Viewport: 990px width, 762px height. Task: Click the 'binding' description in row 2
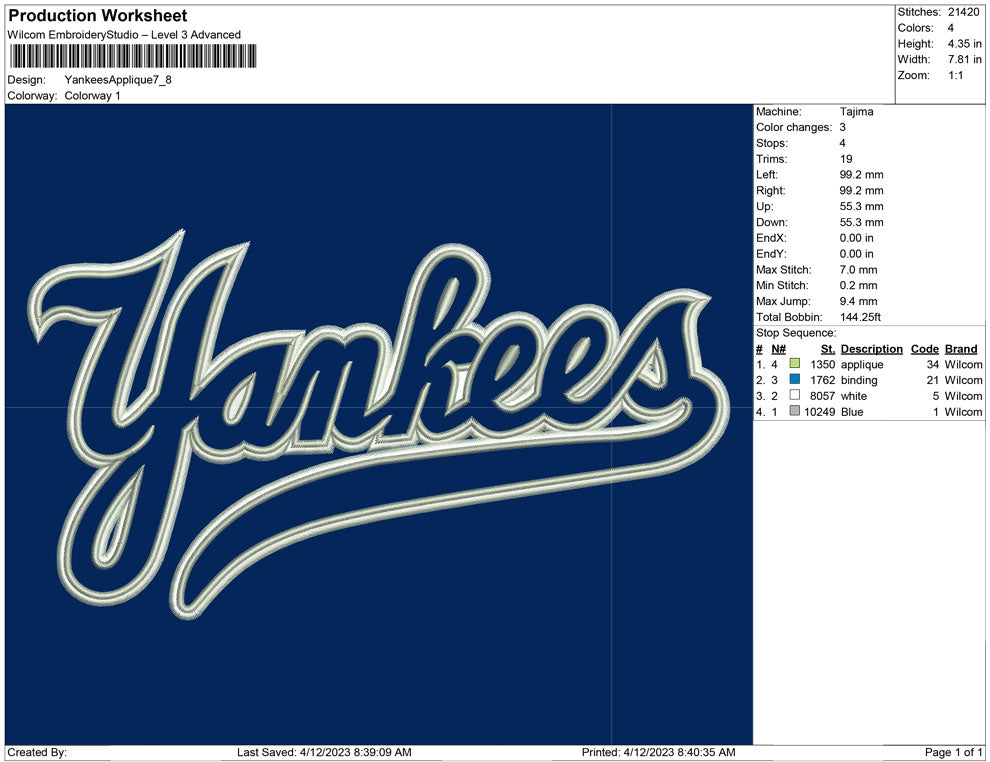point(859,380)
